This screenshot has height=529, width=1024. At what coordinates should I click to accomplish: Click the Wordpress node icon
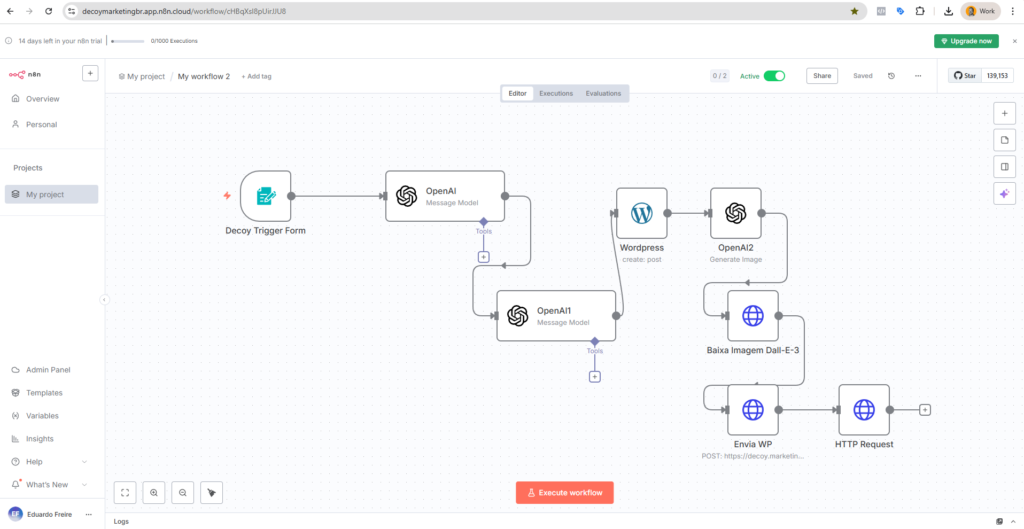(641, 213)
